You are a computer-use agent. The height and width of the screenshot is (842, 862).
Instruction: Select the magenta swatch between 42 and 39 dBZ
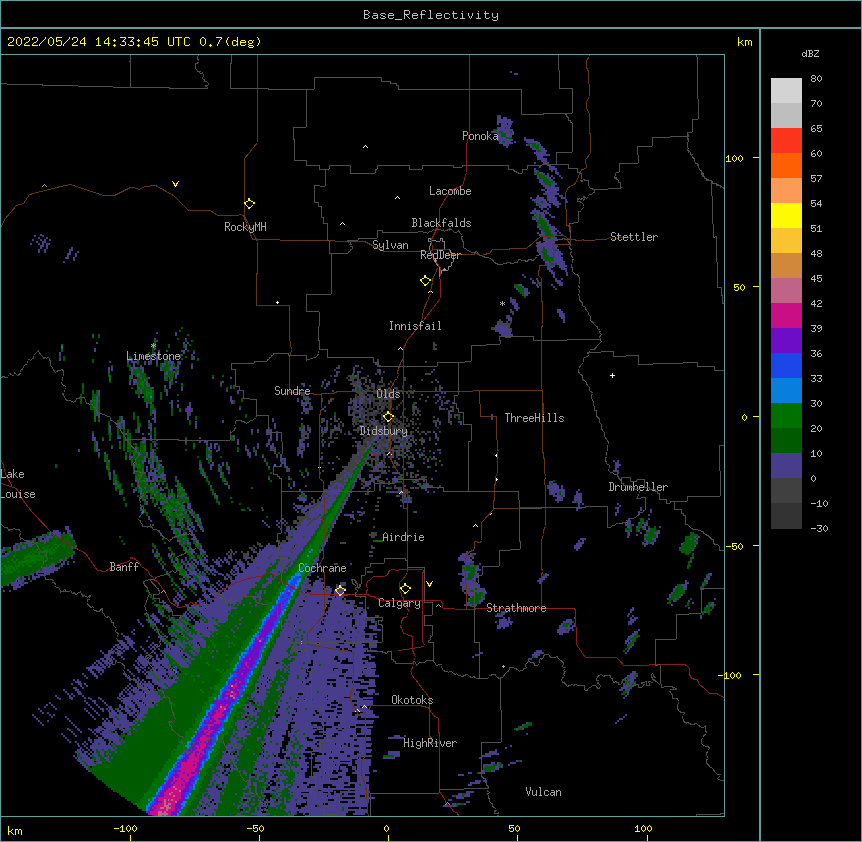(x=786, y=315)
